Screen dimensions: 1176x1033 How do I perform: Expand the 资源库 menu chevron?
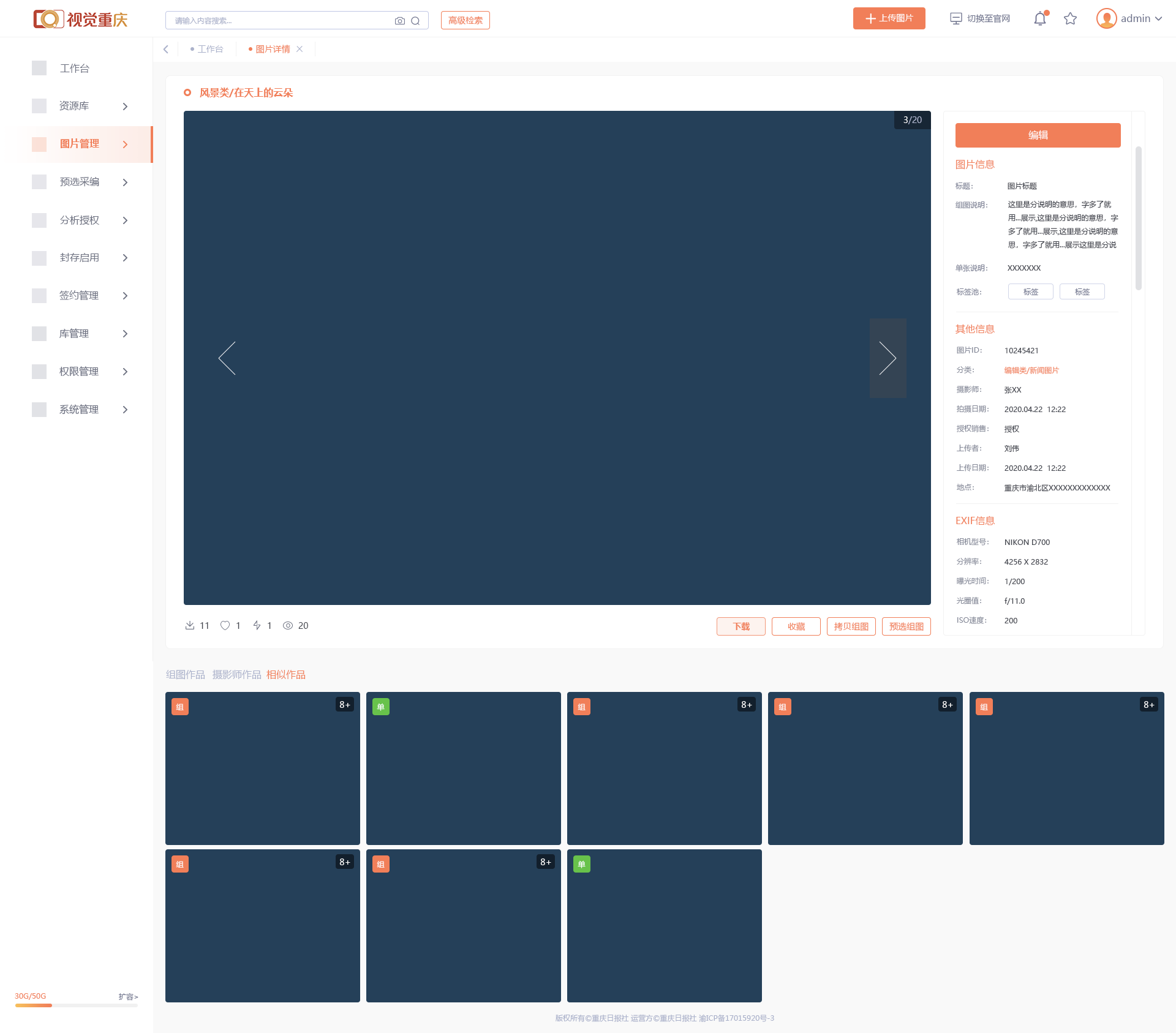point(125,107)
